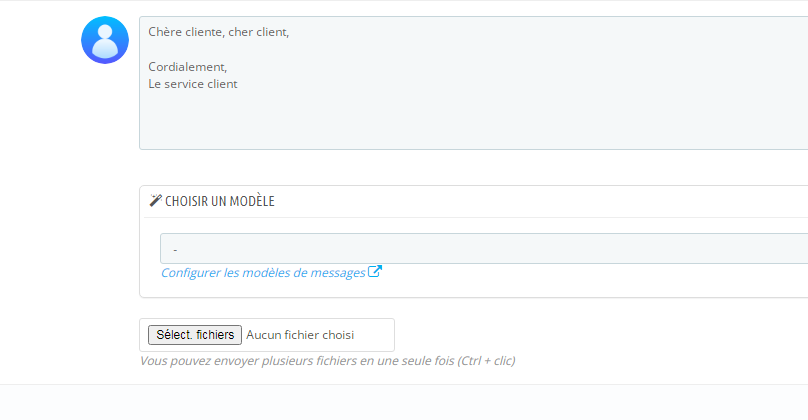Click the multiple-files hint text "Ctrl + clic"
808x420 pixels.
point(486,360)
